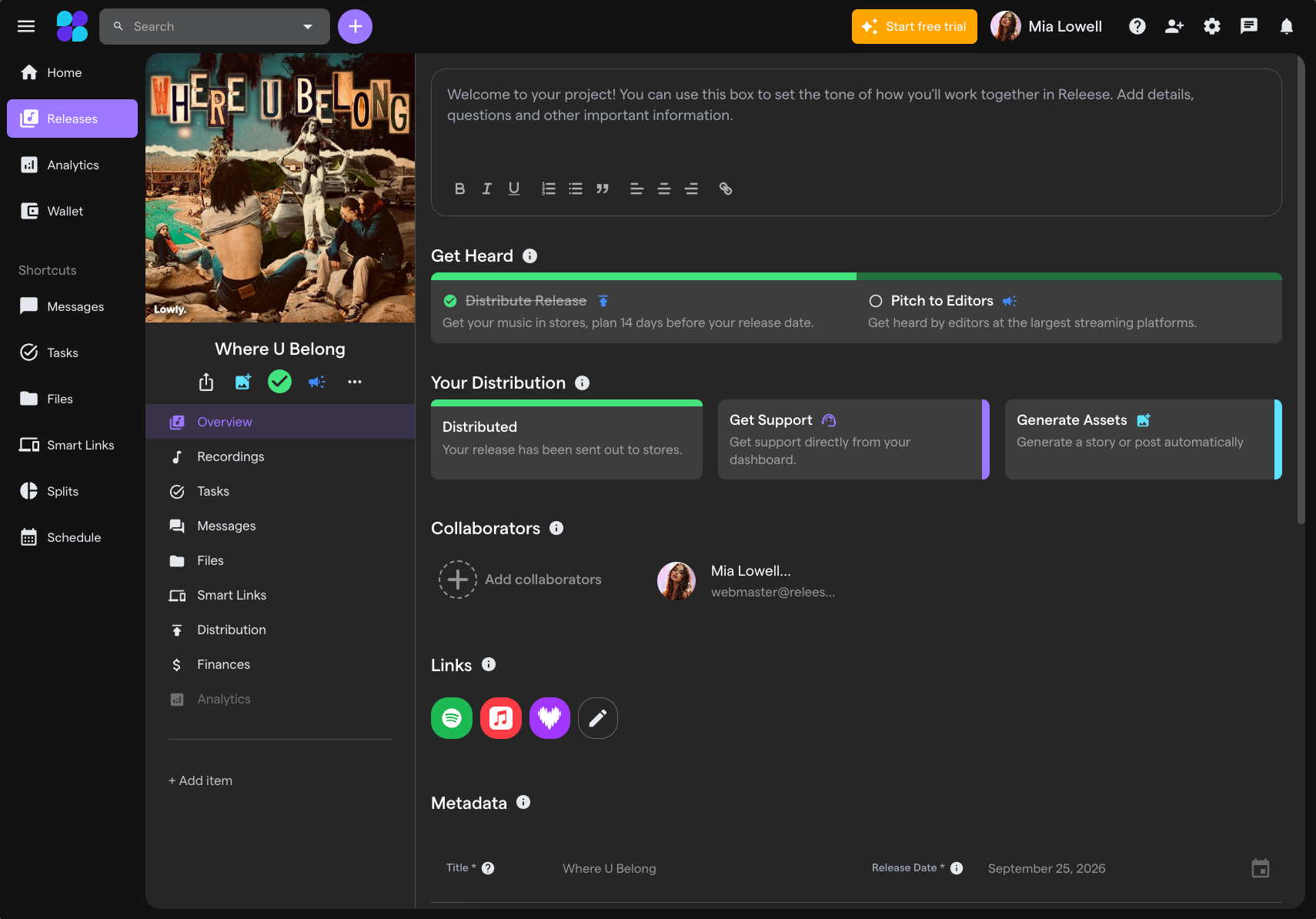Open the Generate Assets card

pyautogui.click(x=1143, y=439)
